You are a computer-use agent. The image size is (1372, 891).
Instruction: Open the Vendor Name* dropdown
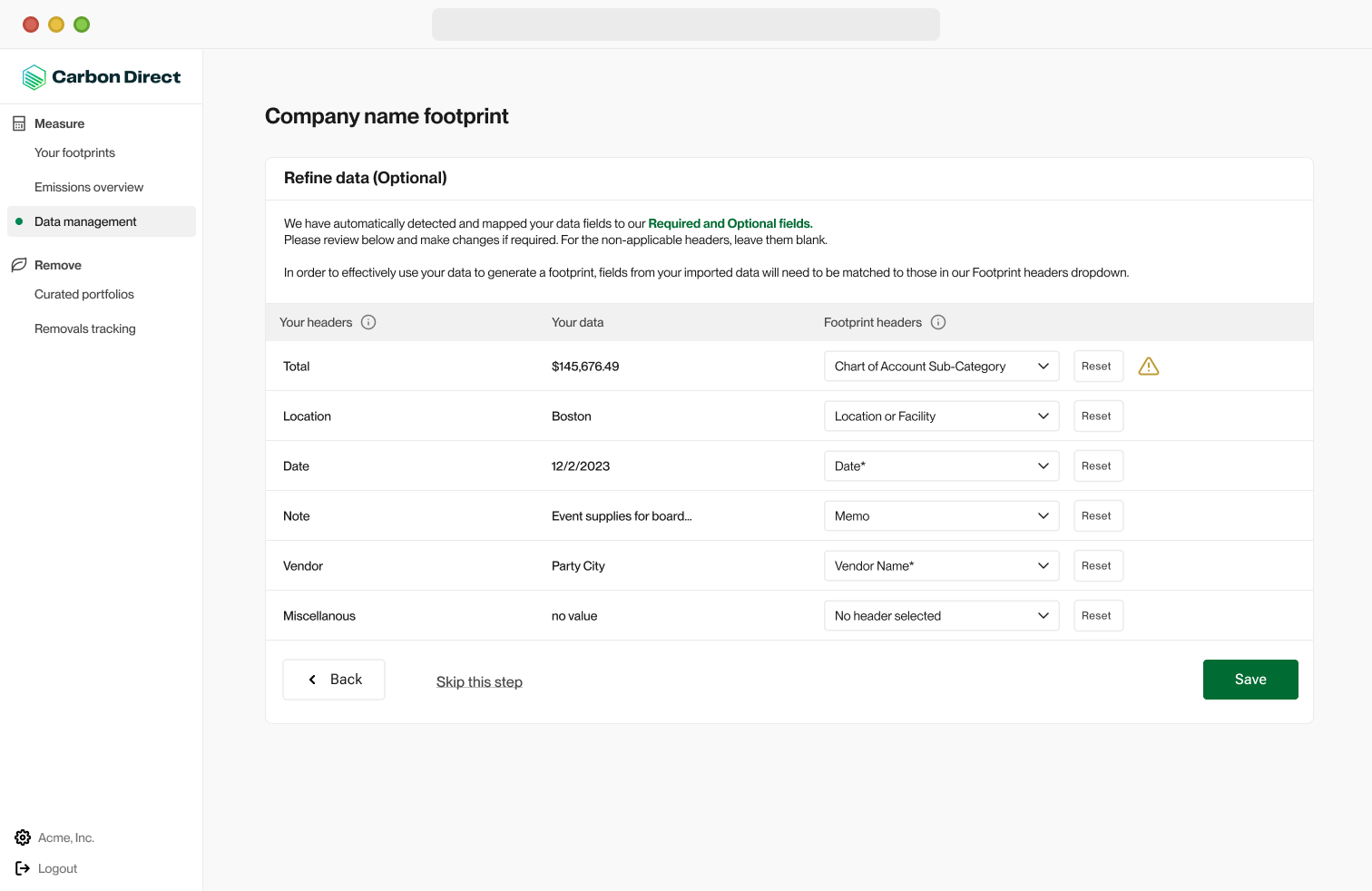[941, 566]
